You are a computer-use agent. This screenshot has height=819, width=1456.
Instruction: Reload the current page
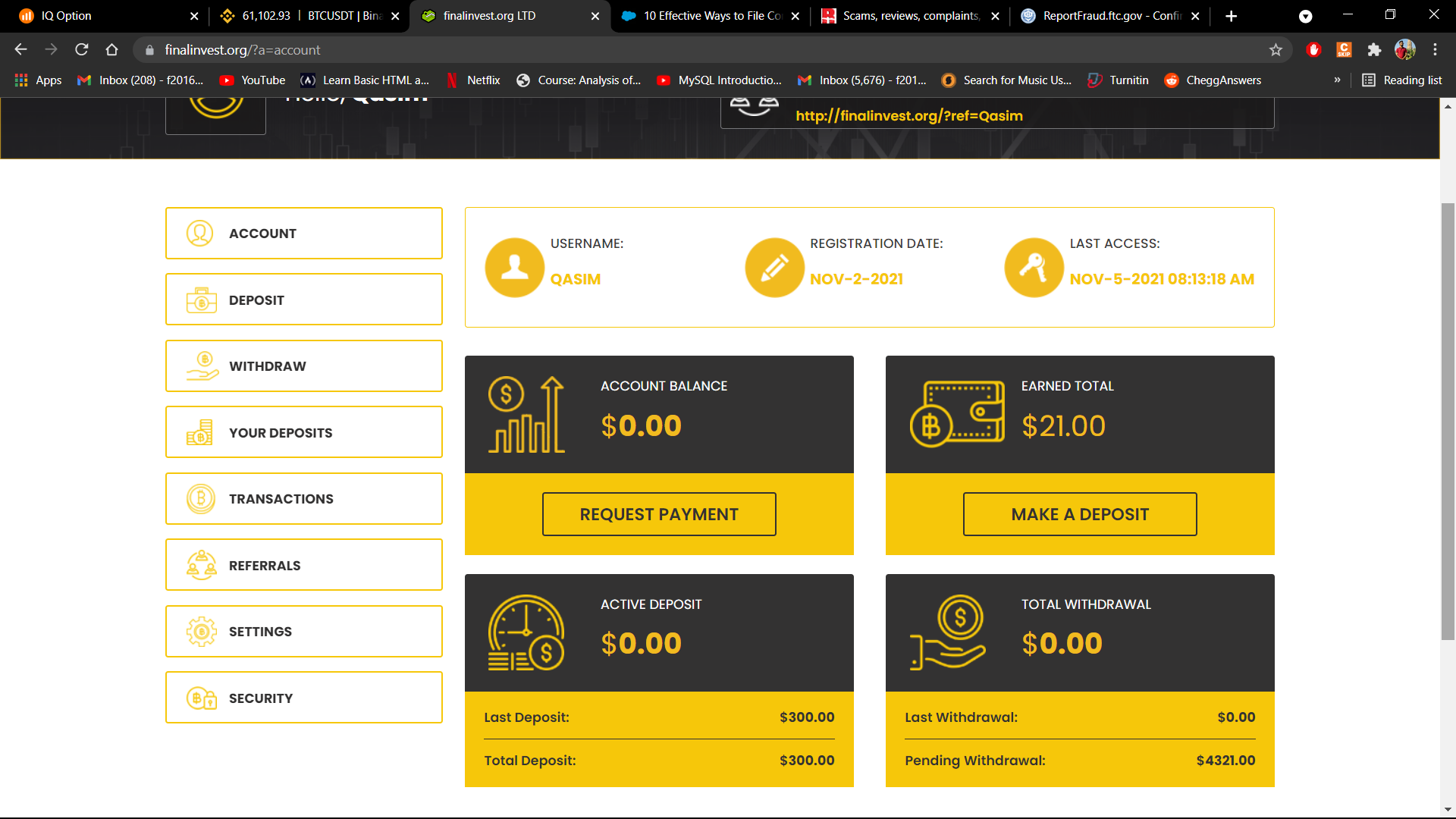[x=81, y=49]
